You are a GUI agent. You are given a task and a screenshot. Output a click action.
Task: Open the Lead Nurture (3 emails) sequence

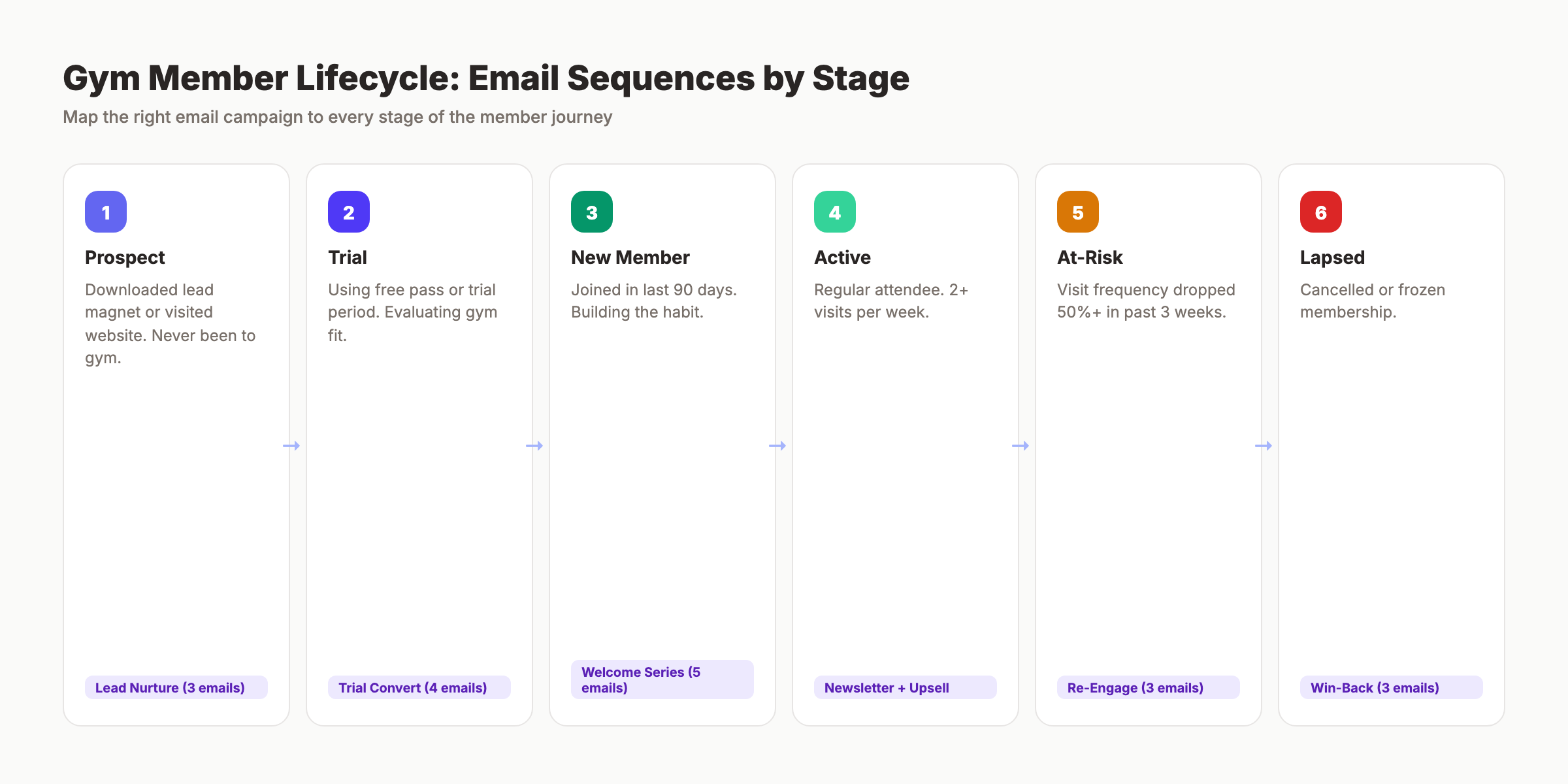pyautogui.click(x=176, y=687)
